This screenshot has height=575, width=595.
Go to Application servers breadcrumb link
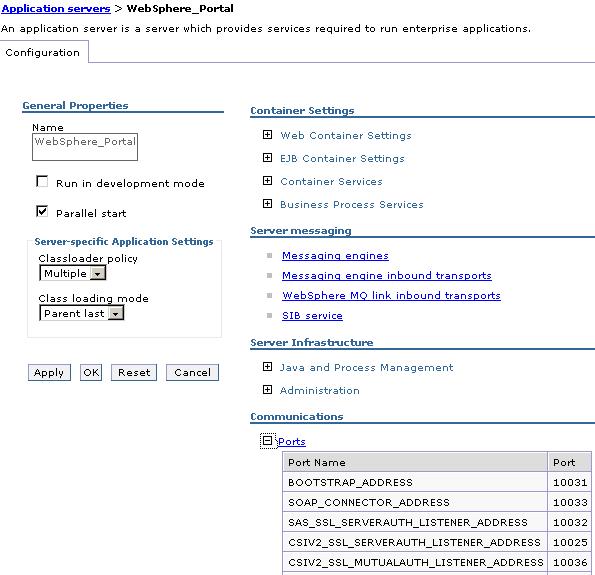[x=56, y=8]
